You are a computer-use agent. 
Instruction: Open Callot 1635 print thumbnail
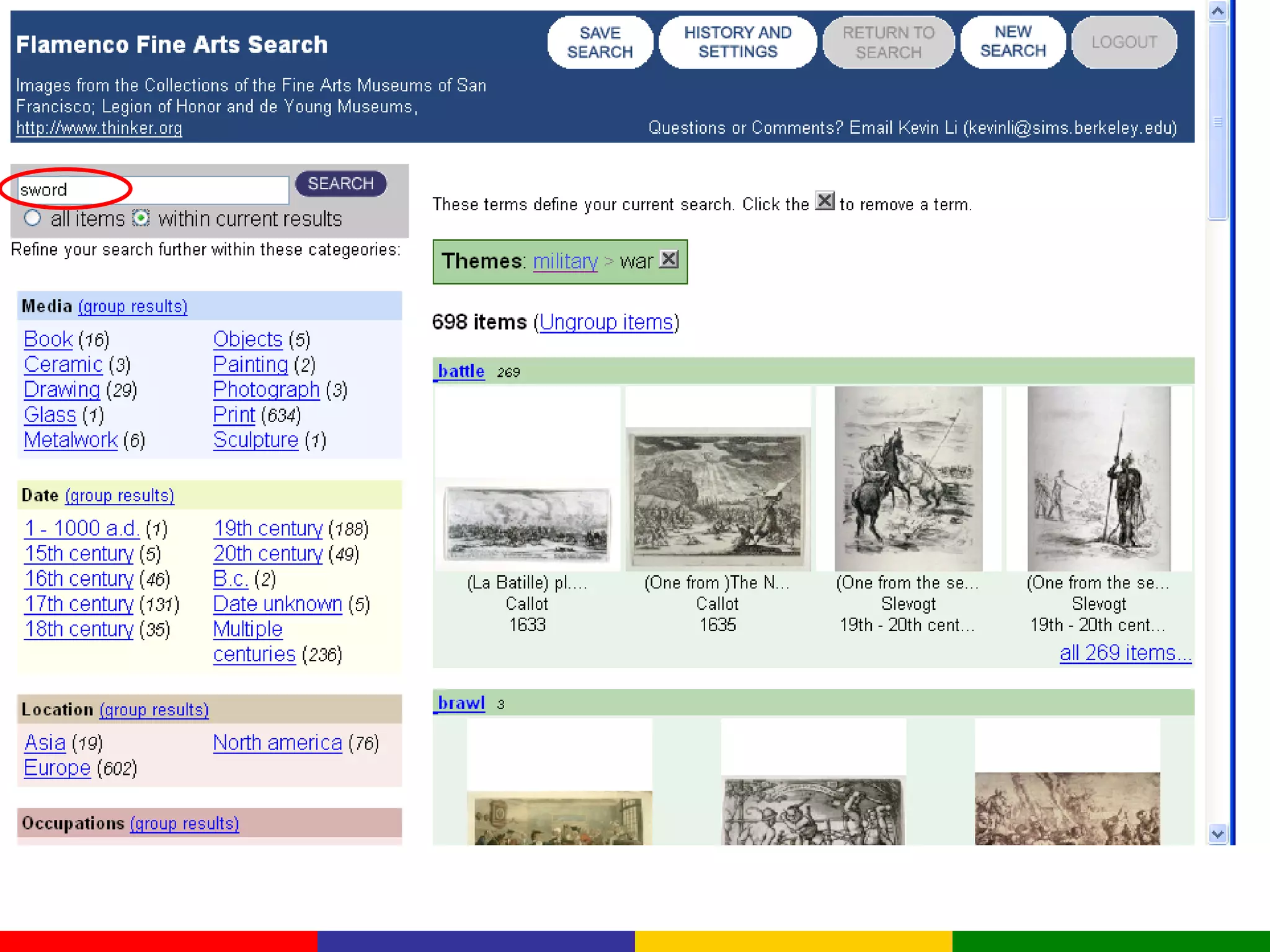tap(717, 499)
